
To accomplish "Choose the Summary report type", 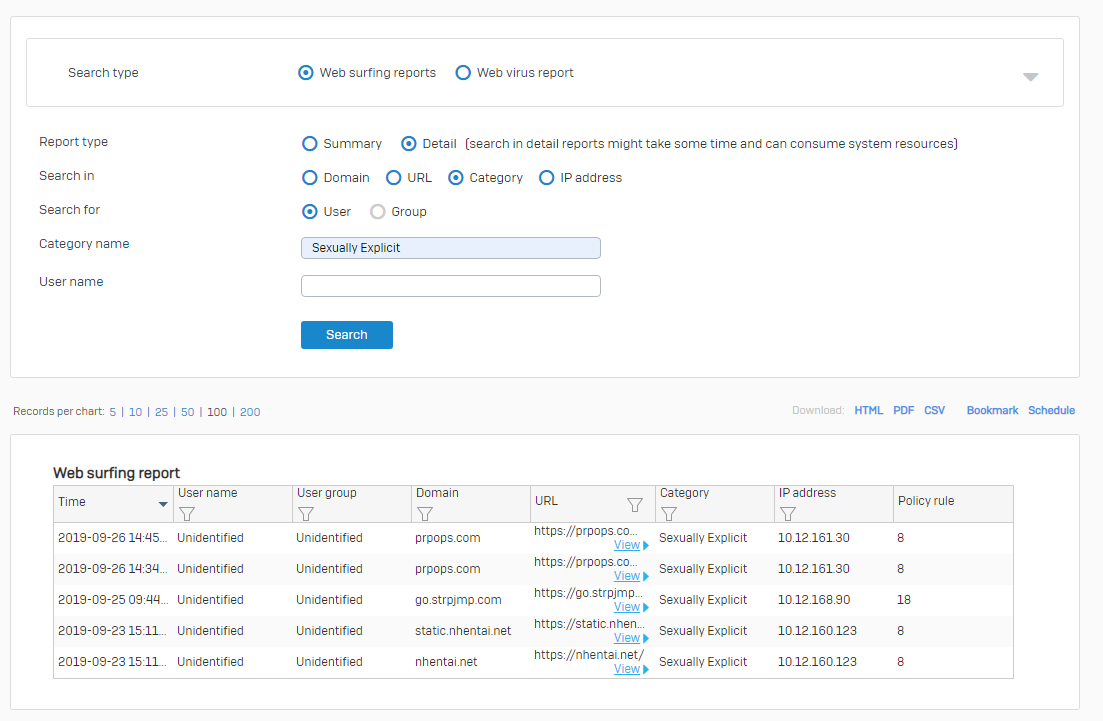I will coord(310,144).
